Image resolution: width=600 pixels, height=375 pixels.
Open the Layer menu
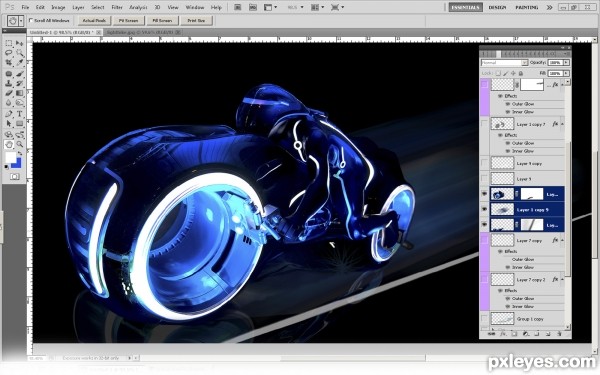click(x=78, y=7)
